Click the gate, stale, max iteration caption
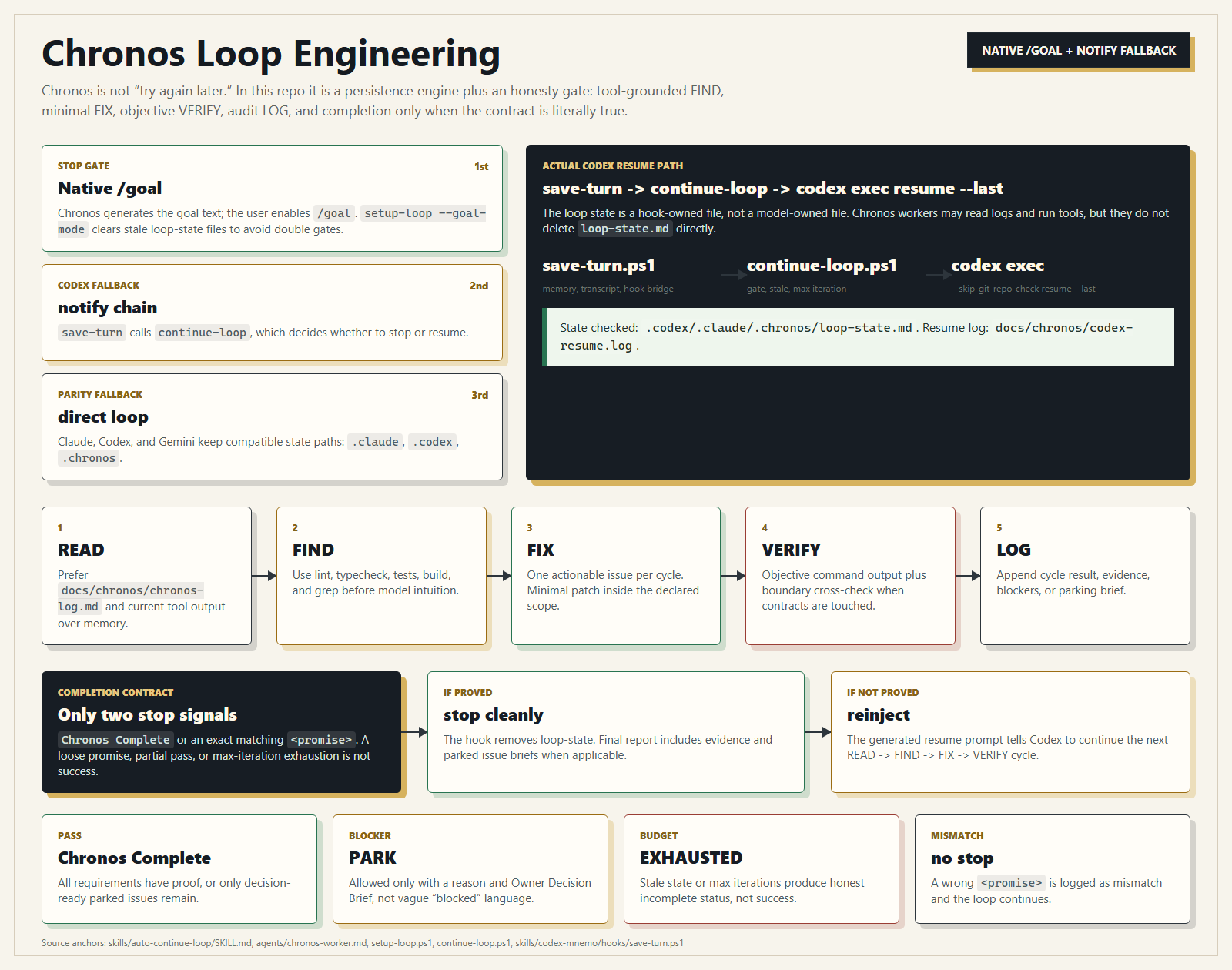Screen dimensions: 1232x970 796,289
